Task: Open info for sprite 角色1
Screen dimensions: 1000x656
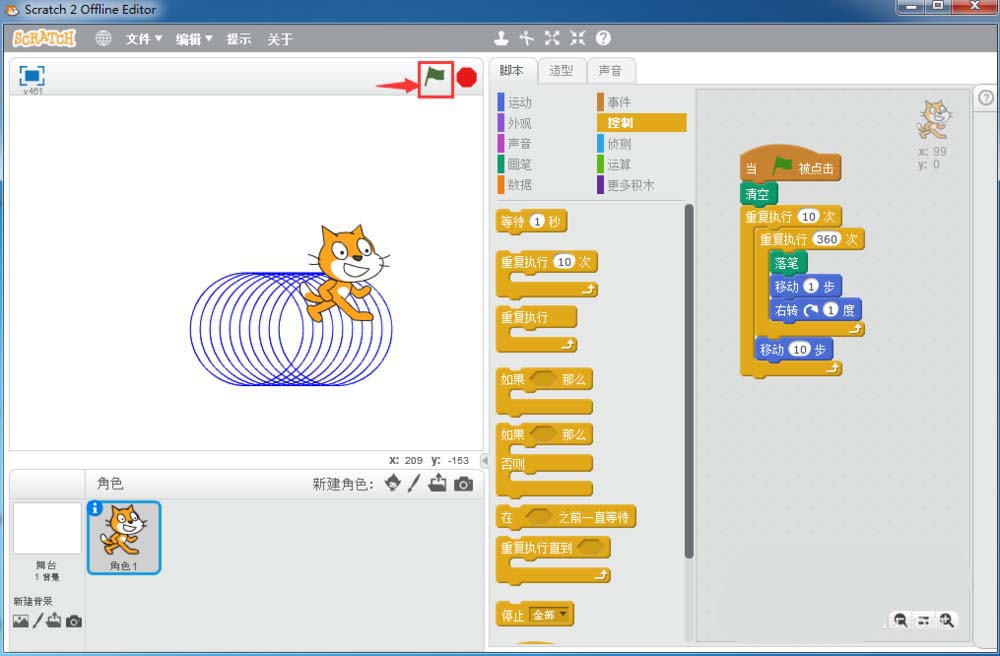Action: (x=95, y=508)
